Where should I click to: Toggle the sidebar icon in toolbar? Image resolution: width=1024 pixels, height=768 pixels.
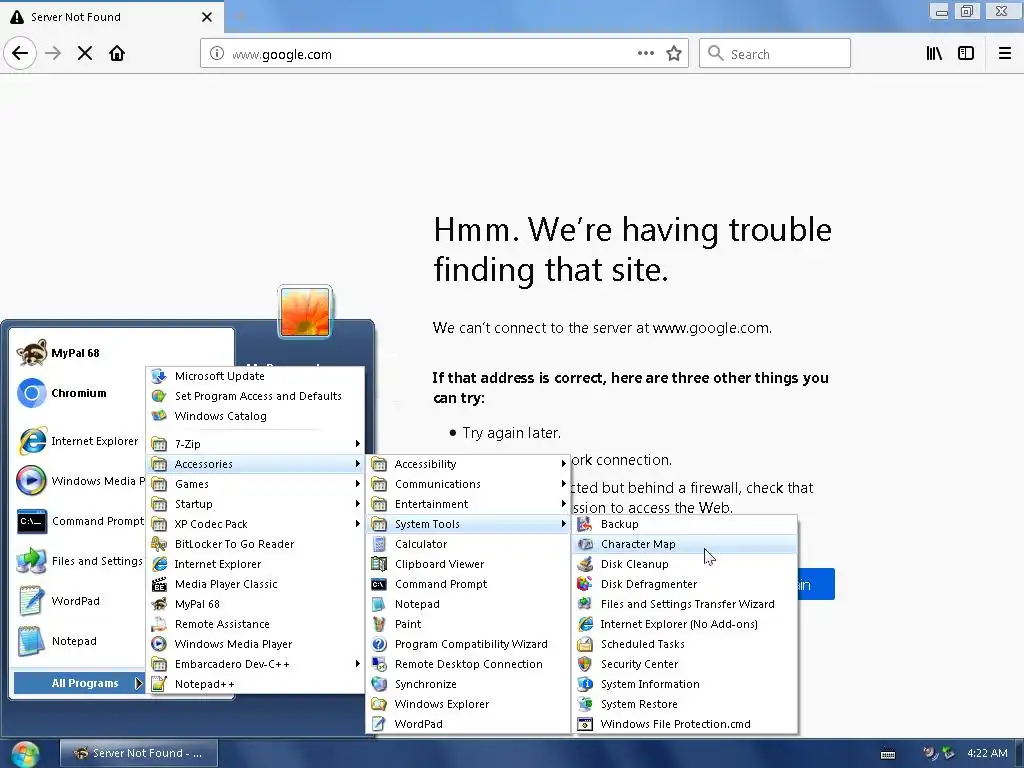(966, 54)
